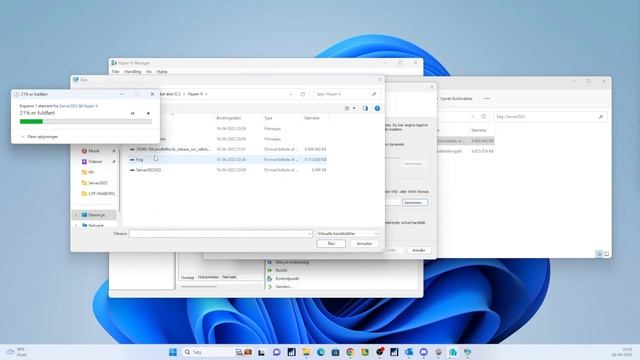
Task: Sort files by the Størrelse column
Action: 312,118
